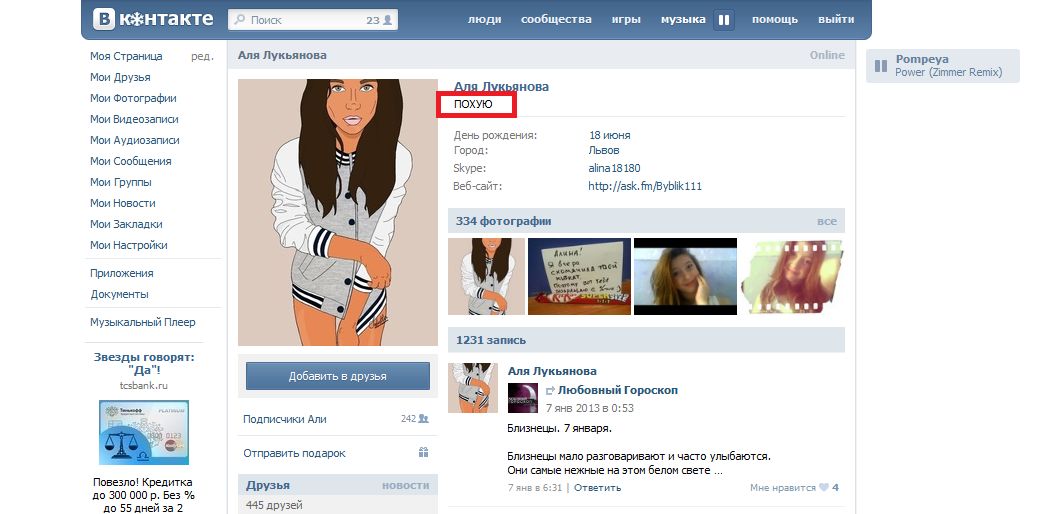Open люди in the top menu

coord(484,19)
